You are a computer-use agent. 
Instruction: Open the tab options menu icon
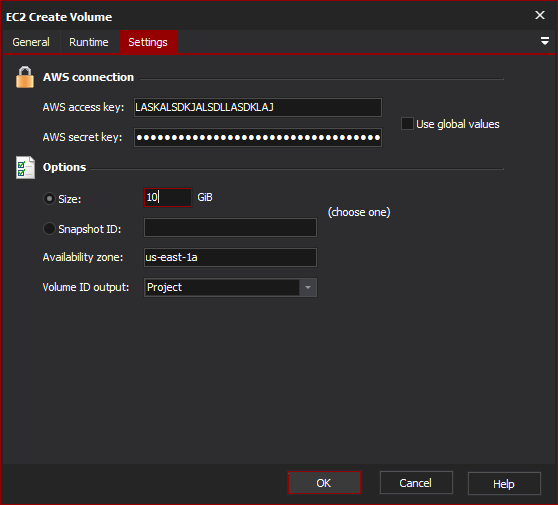(544, 41)
